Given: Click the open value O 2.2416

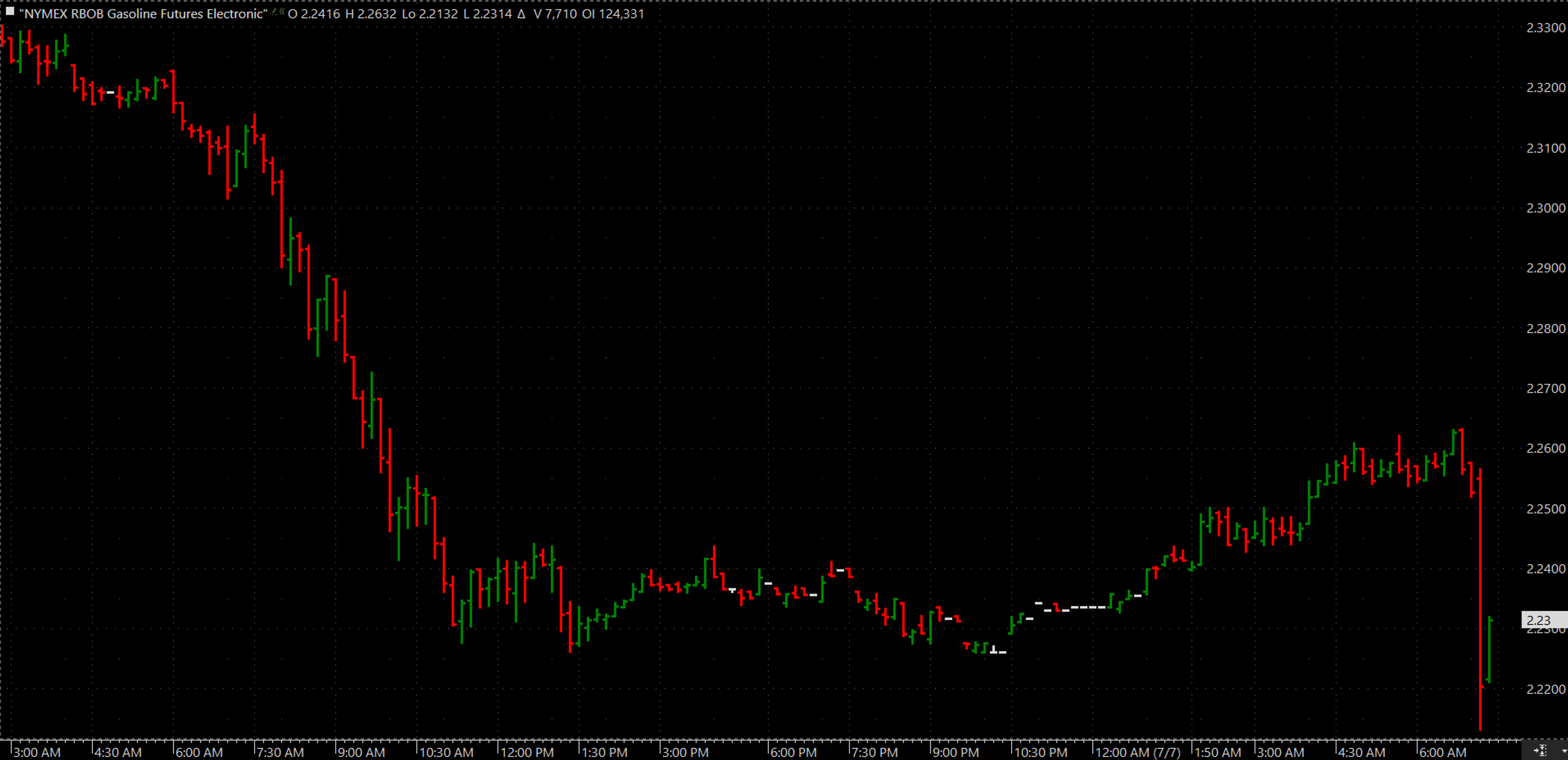Looking at the screenshot, I should 314,13.
